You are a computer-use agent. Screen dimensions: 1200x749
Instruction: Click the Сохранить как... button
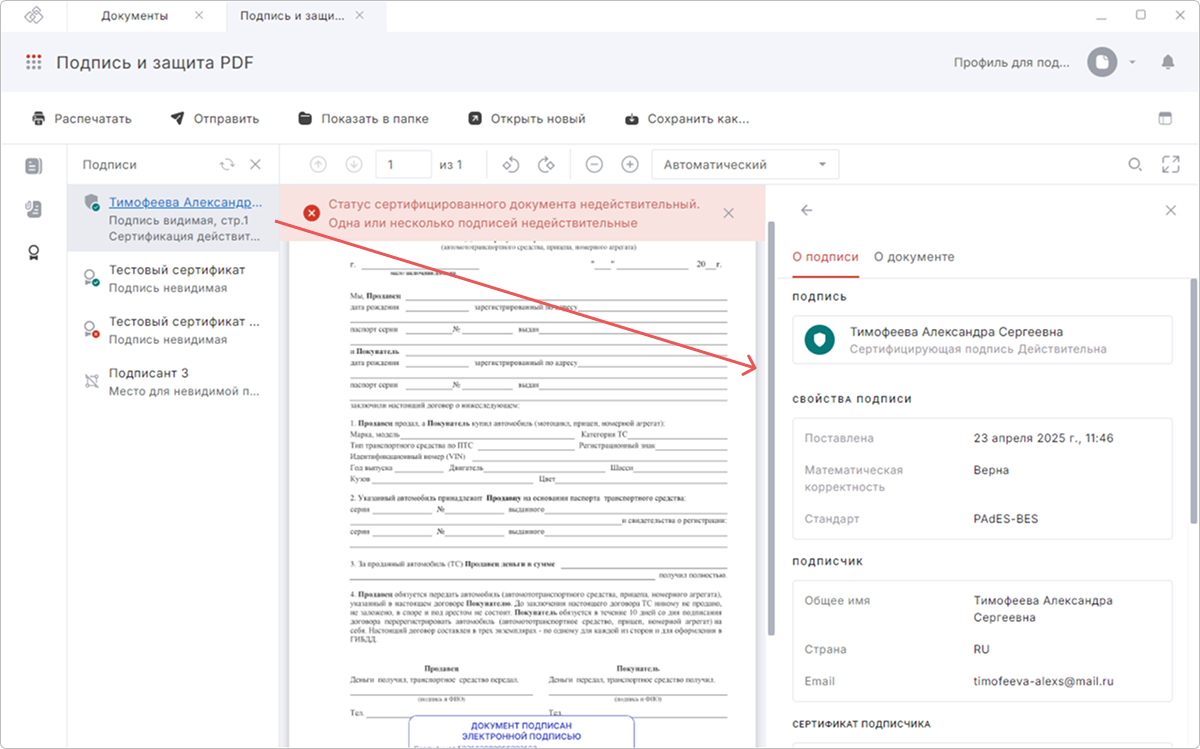686,118
